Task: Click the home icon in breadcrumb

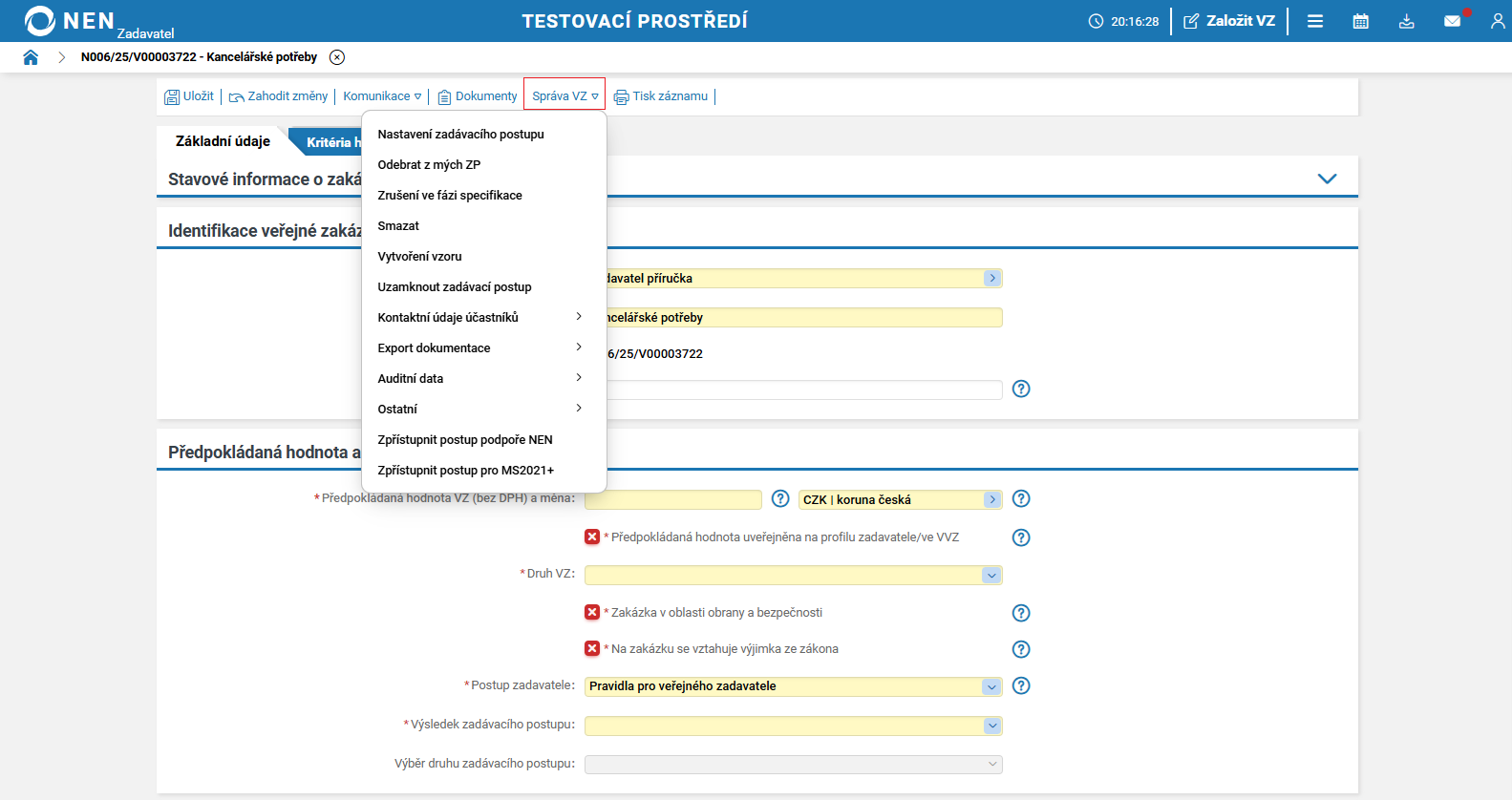Action: coord(31,57)
